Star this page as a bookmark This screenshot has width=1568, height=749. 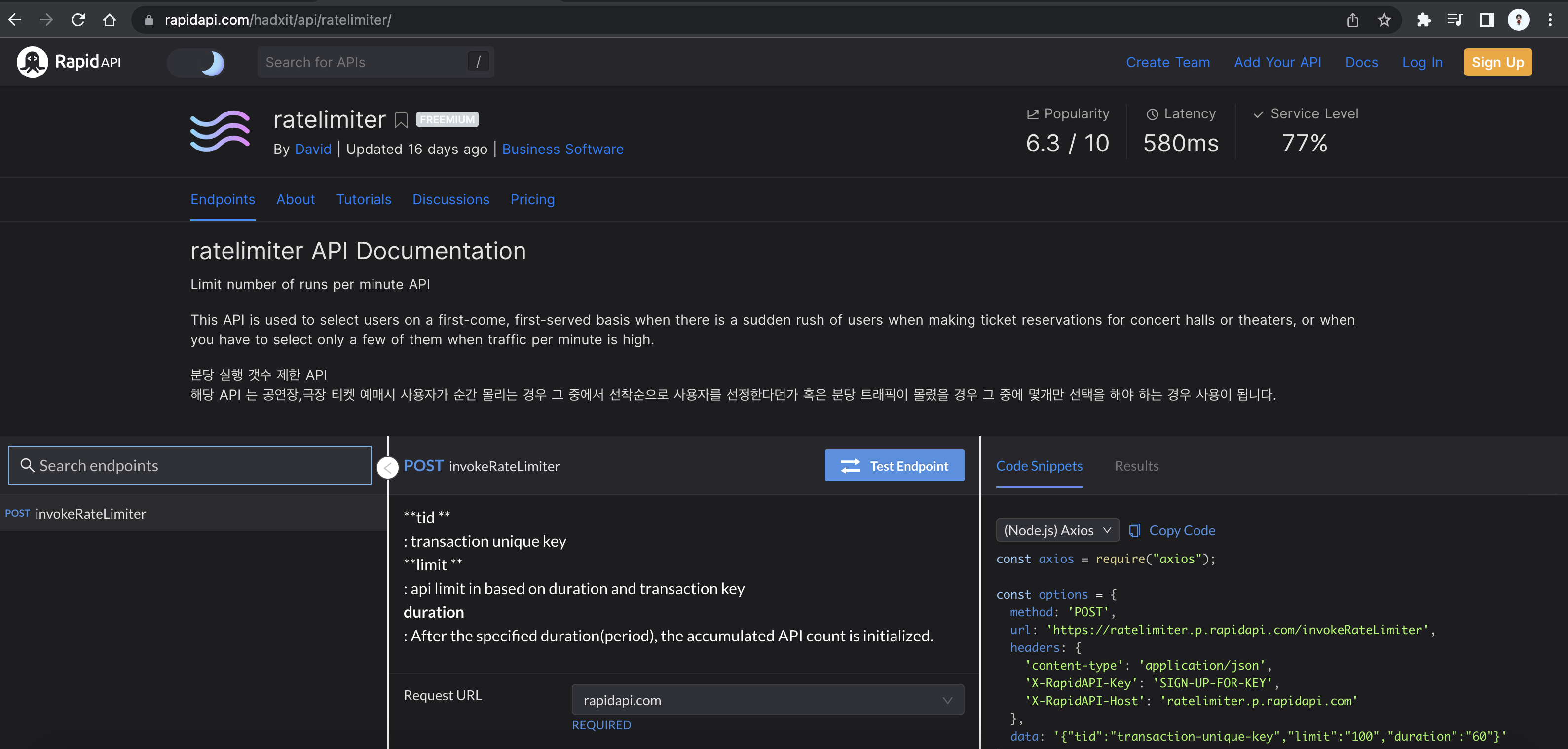coord(1384,20)
